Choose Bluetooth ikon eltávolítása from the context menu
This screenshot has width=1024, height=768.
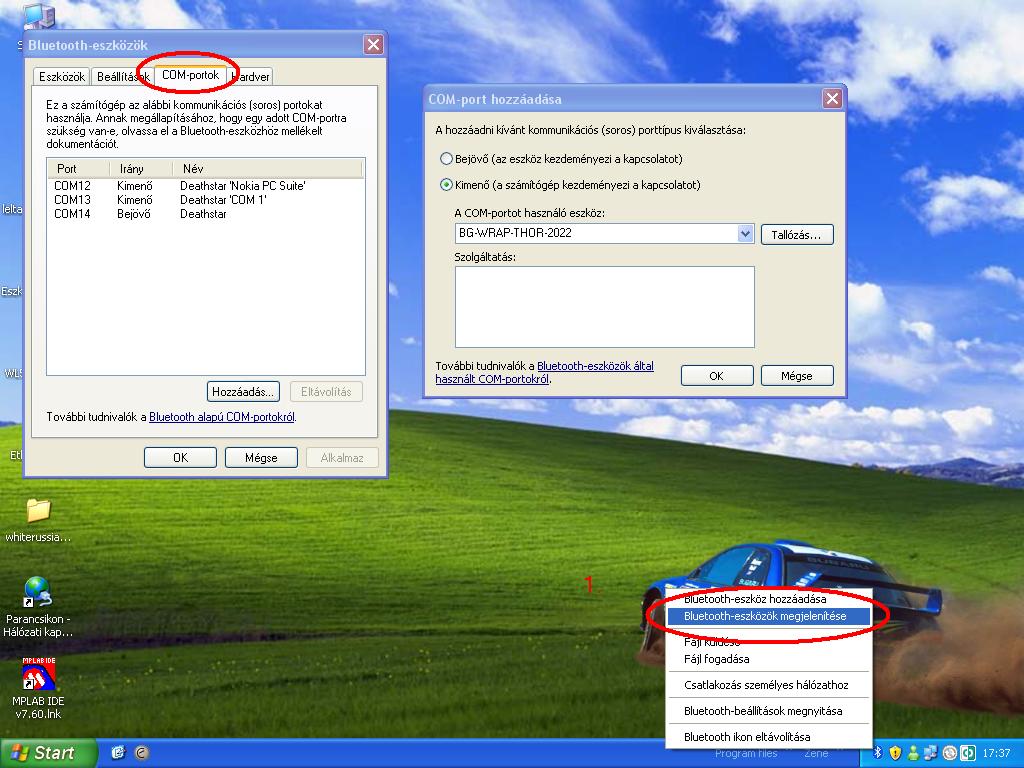768,737
